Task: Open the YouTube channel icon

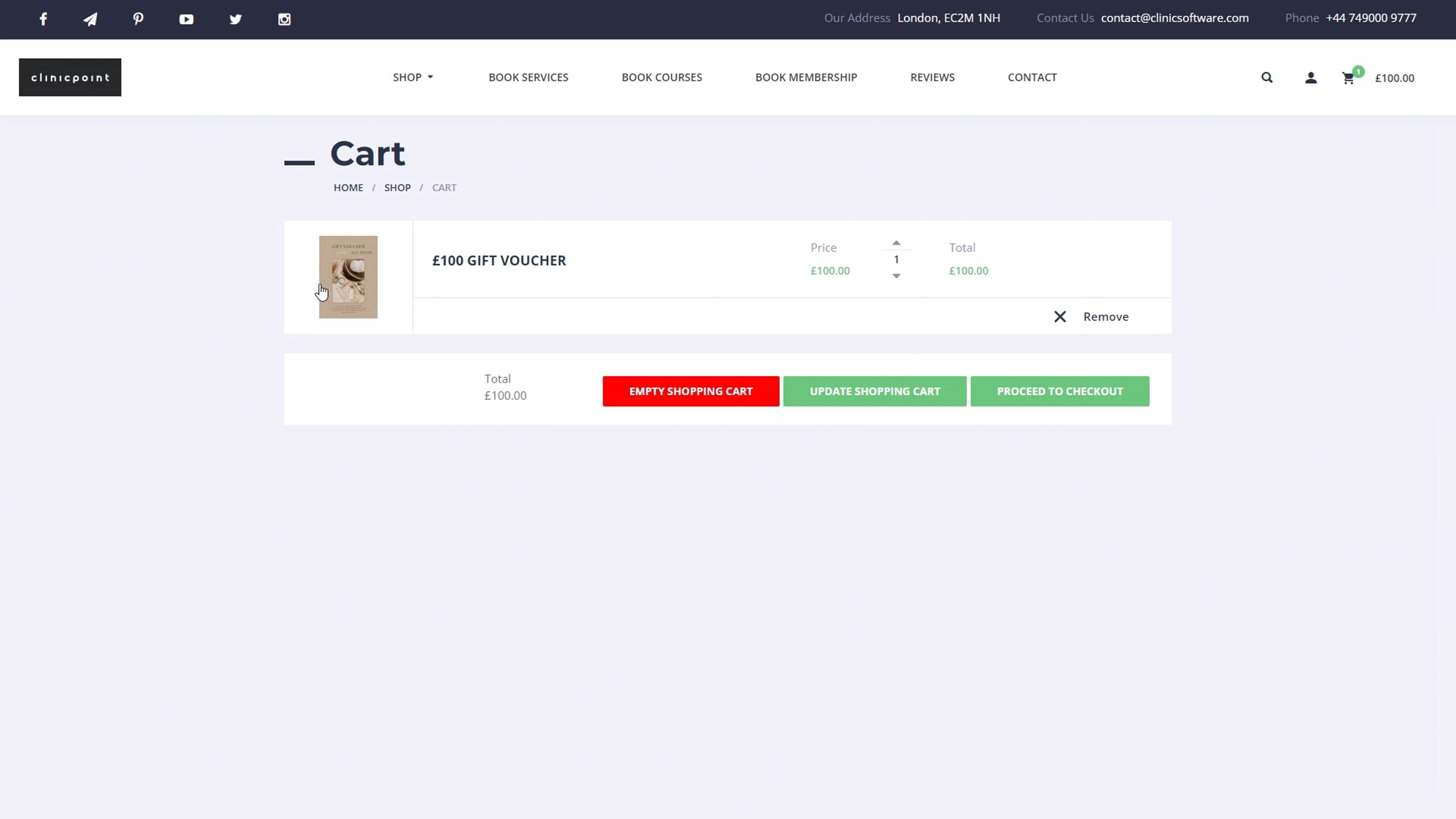Action: [187, 19]
